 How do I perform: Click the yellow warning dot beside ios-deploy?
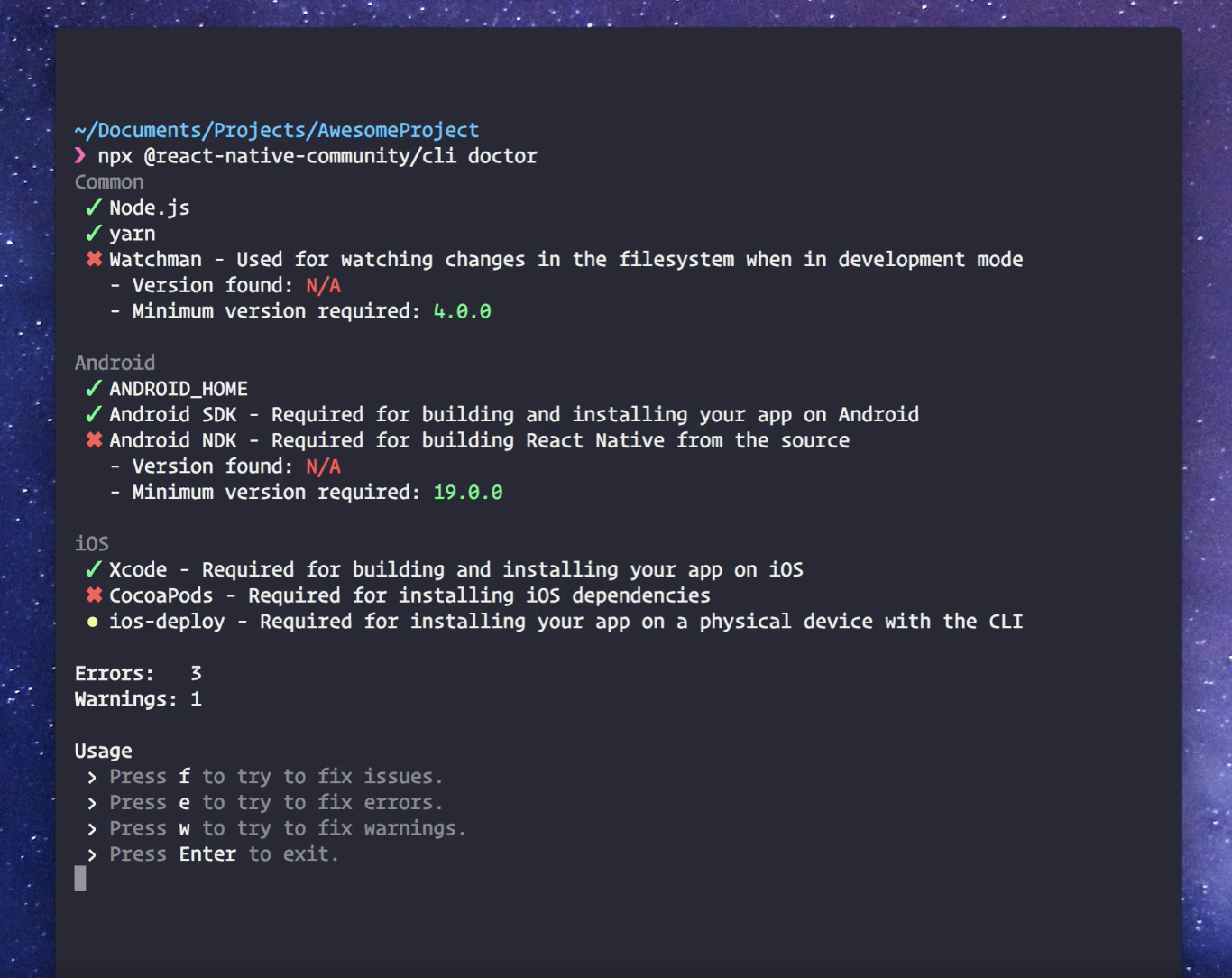(x=92, y=622)
